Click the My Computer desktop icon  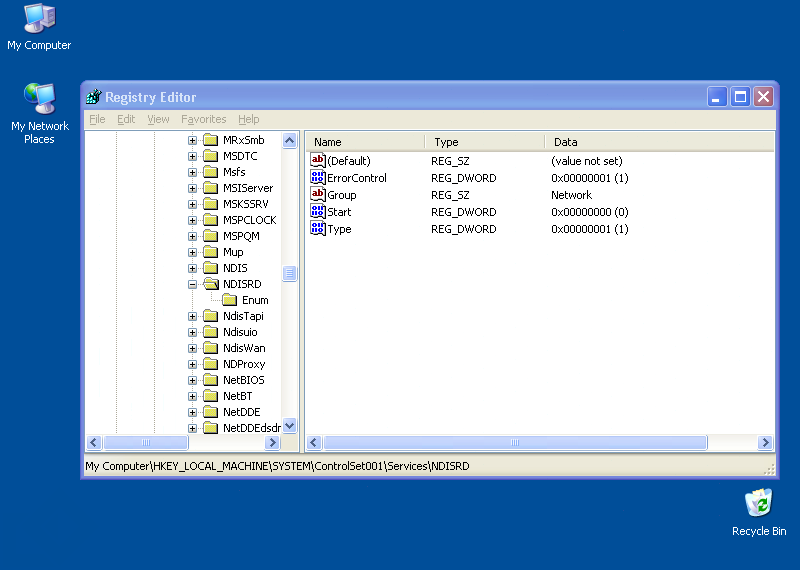(39, 28)
